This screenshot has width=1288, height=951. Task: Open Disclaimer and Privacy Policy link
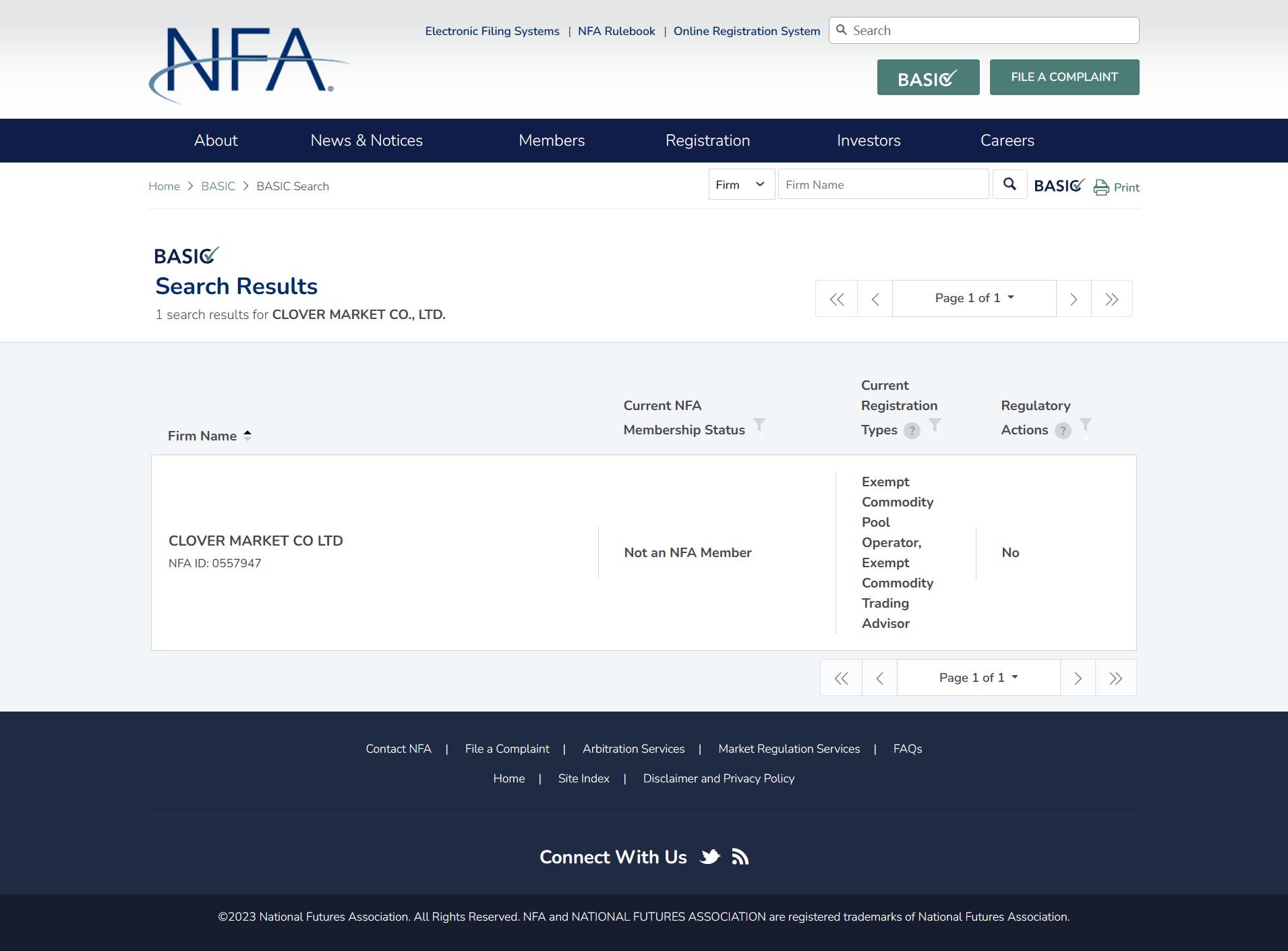click(719, 778)
